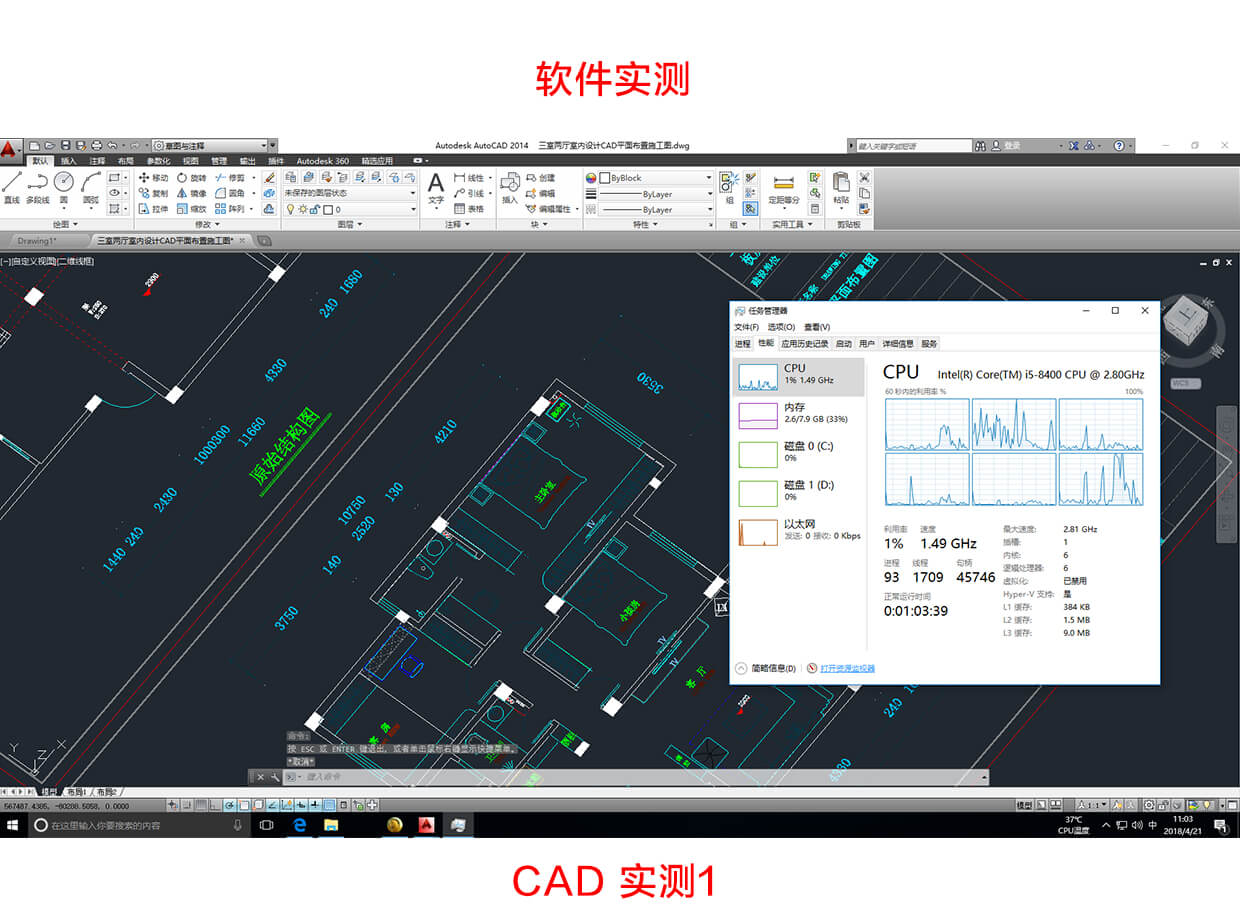1240x920 pixels.
Task: Select the Arc (圆弧) tool
Action: click(91, 188)
